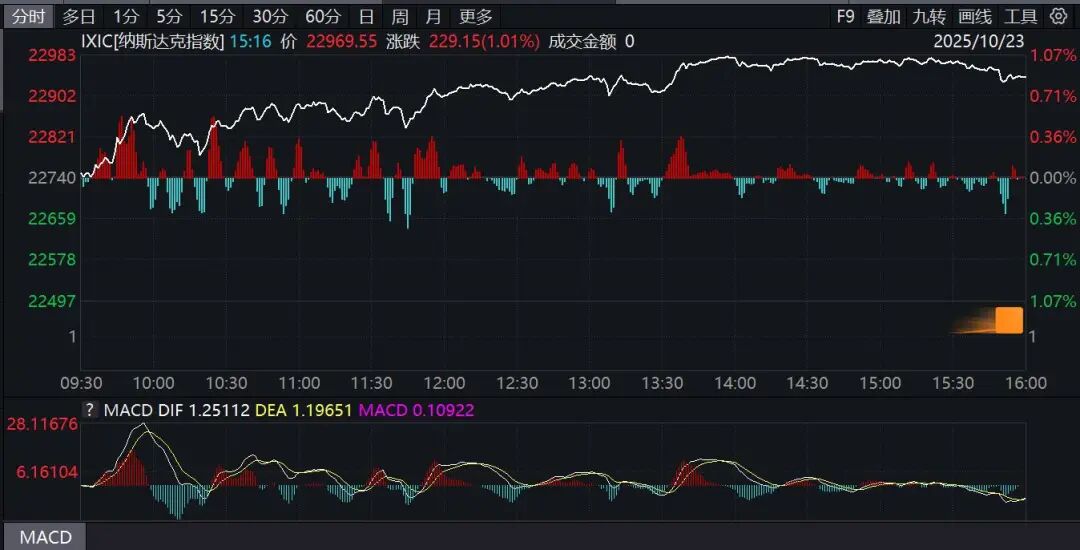Open the chart settings gear icon
The width and height of the screenshot is (1080, 550).
coord(1059,16)
